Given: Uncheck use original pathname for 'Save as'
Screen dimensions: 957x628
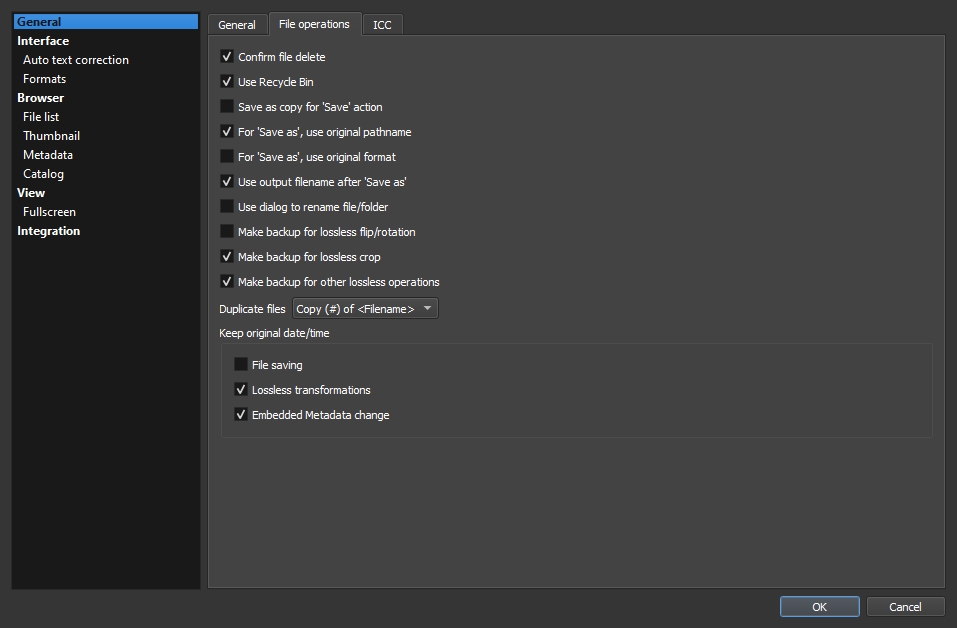Looking at the screenshot, I should click(x=227, y=132).
